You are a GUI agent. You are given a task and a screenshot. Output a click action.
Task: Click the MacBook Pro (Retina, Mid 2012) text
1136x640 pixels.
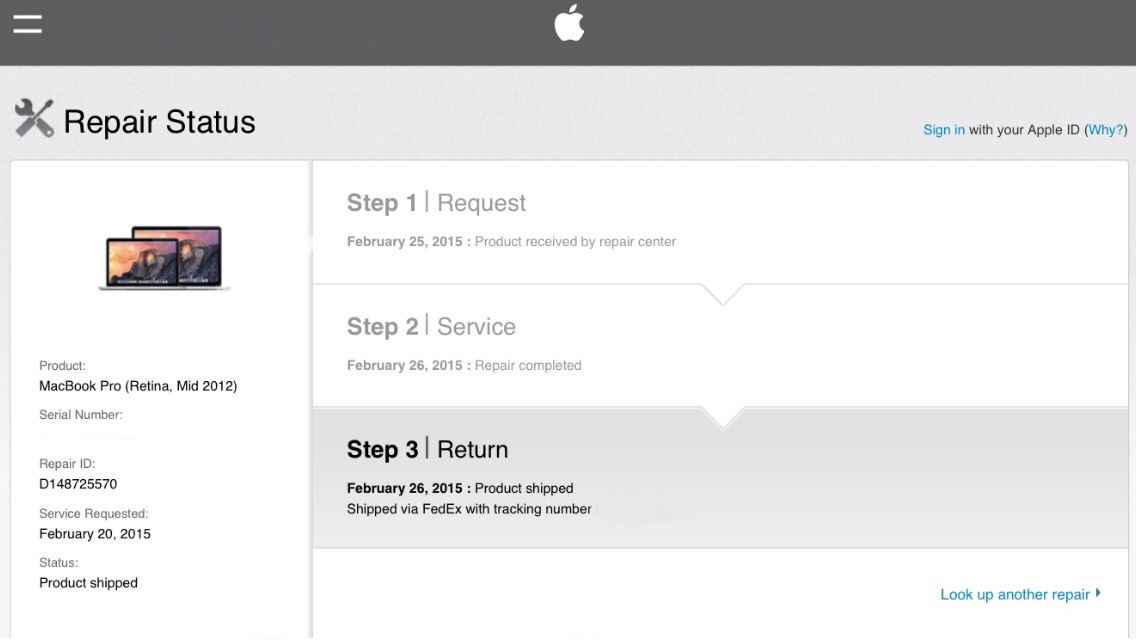[138, 386]
